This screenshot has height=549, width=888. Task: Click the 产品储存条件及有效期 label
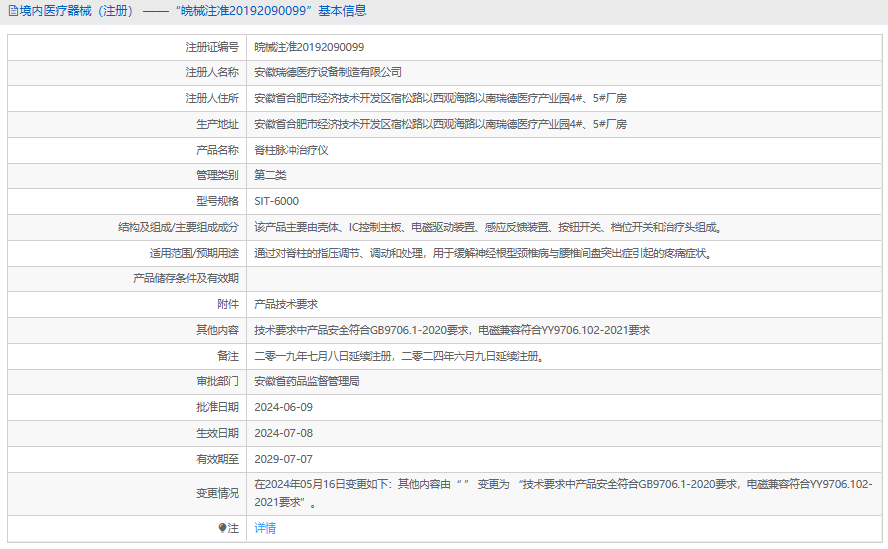click(186, 278)
